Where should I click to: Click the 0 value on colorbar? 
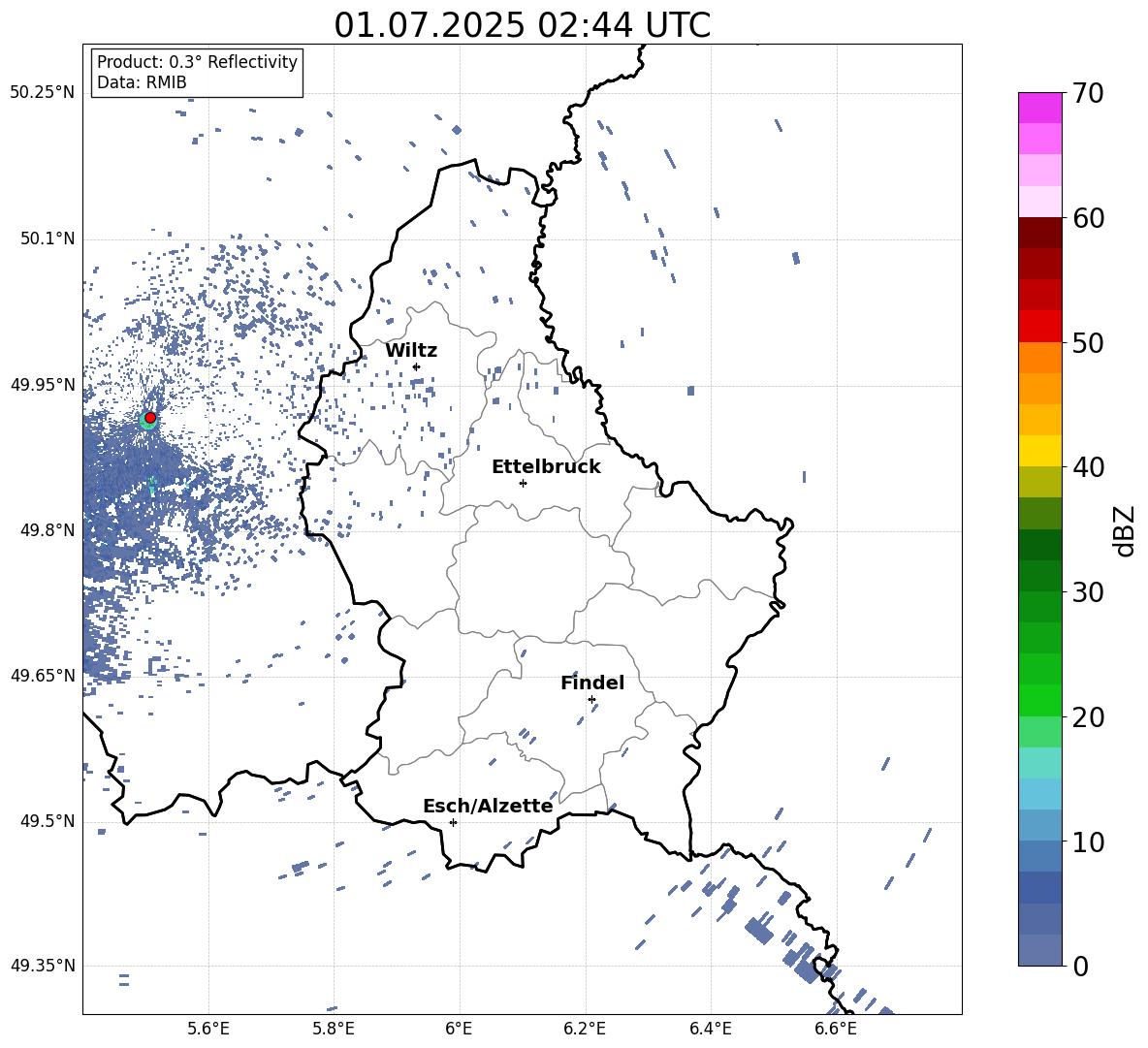pos(1079,966)
